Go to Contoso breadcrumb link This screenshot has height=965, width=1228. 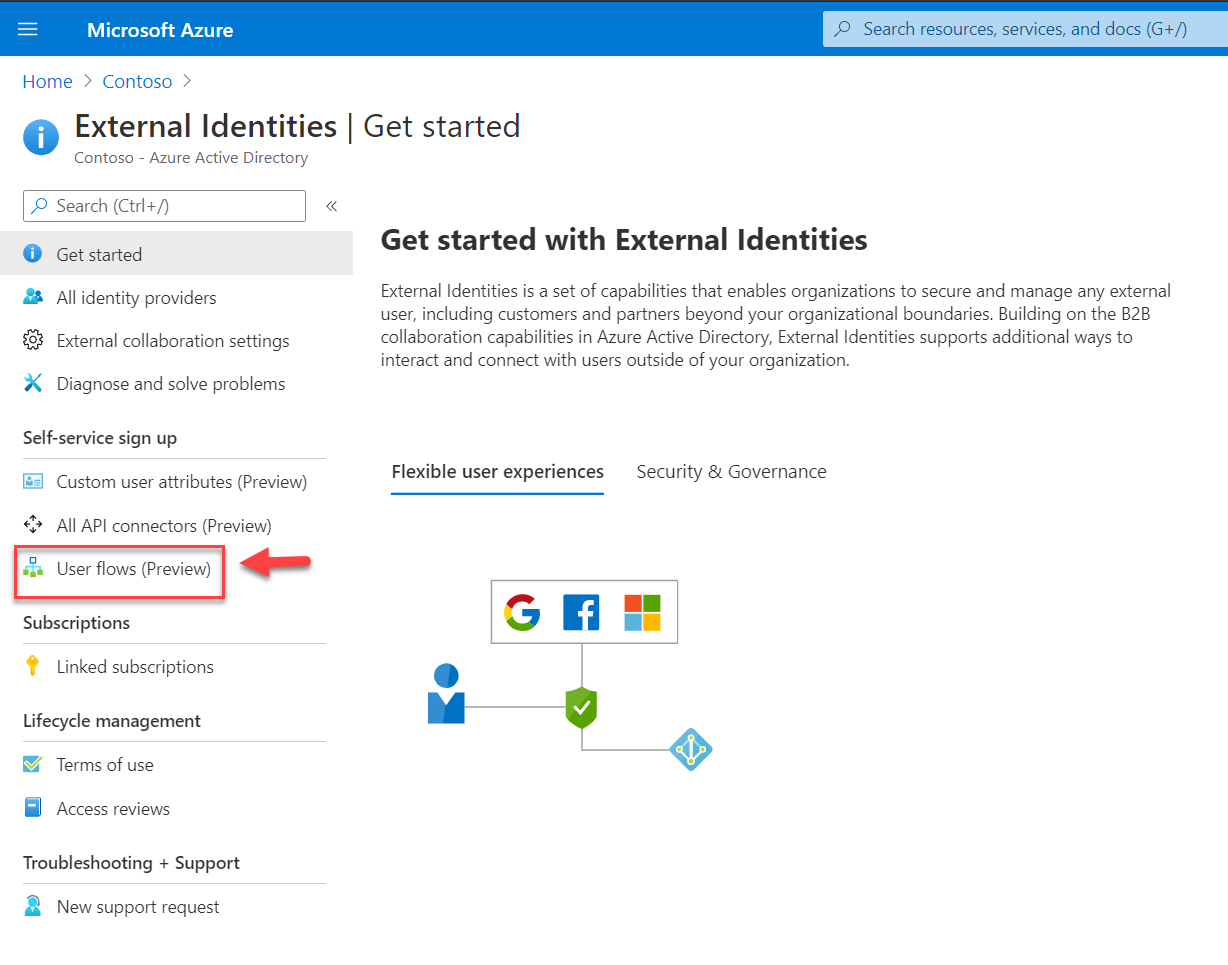137,81
